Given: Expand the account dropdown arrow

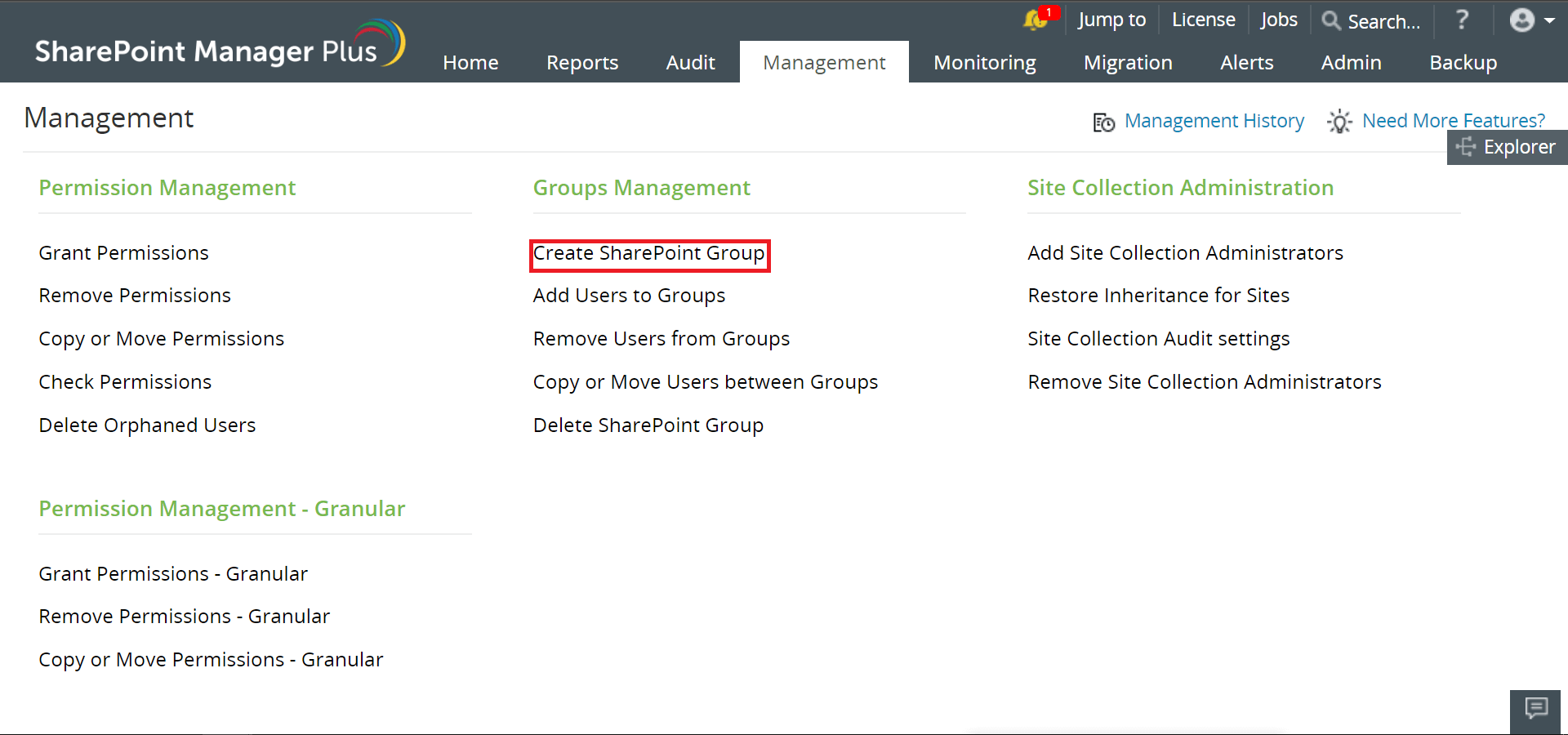Looking at the screenshot, I should click(1549, 20).
